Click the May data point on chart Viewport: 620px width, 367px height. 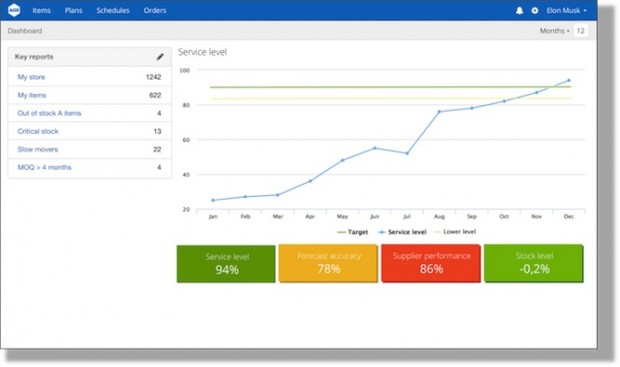click(x=342, y=160)
